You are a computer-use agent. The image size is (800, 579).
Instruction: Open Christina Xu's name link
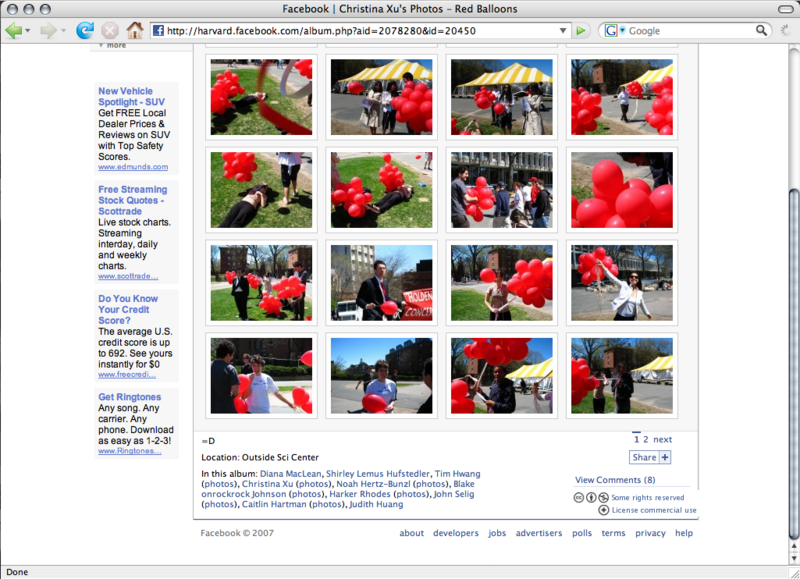[x=267, y=484]
